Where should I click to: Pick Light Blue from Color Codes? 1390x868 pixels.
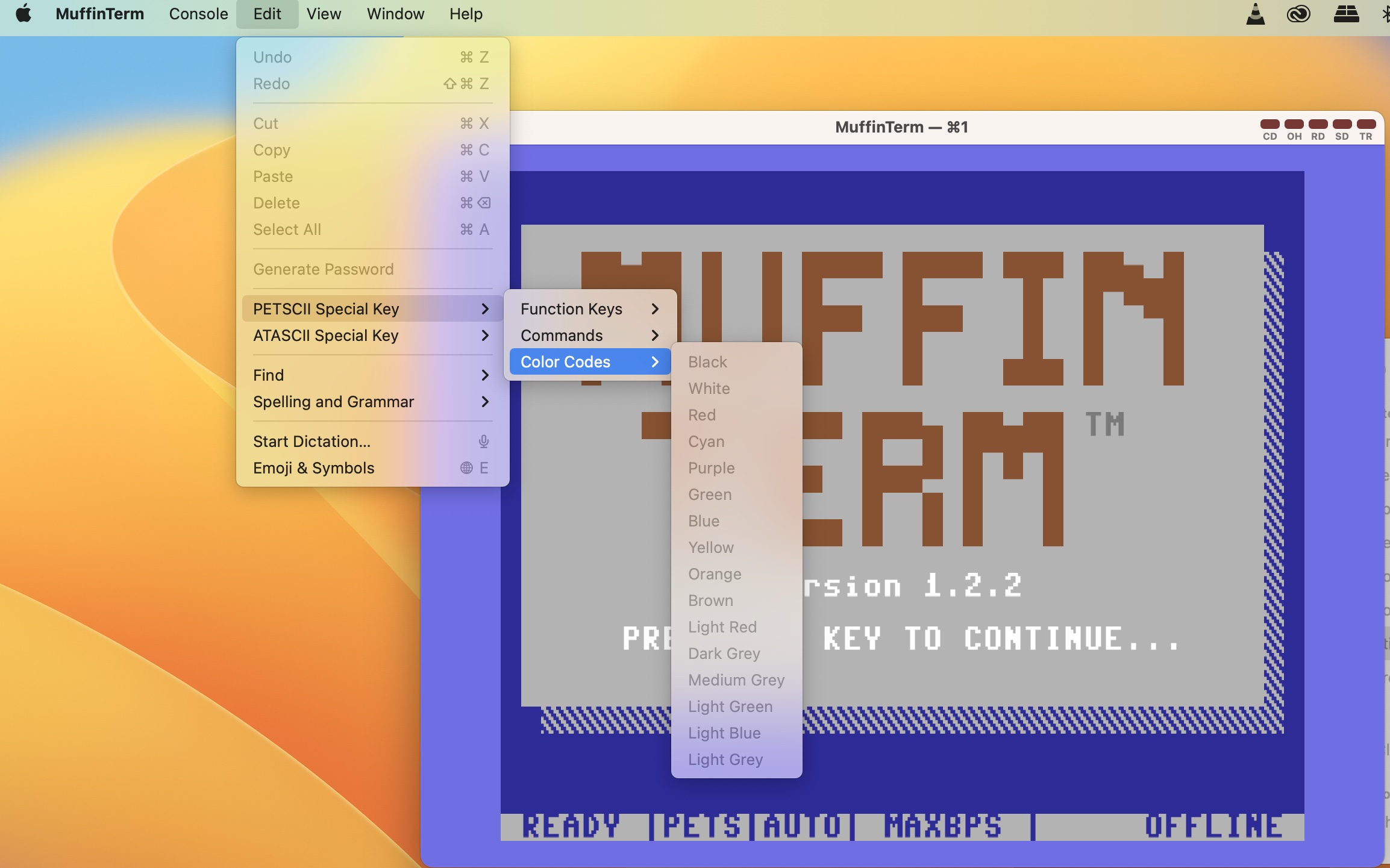[x=736, y=733]
